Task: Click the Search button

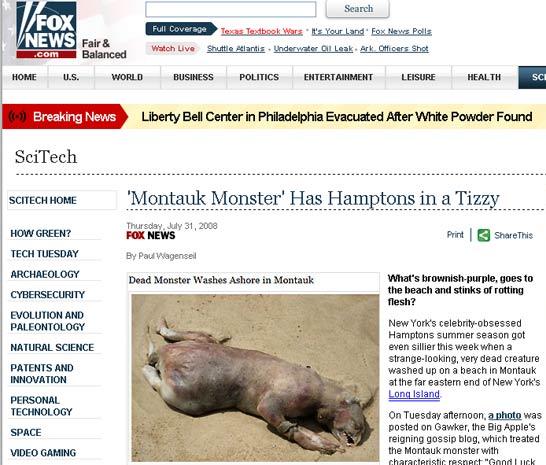Action: pos(358,9)
